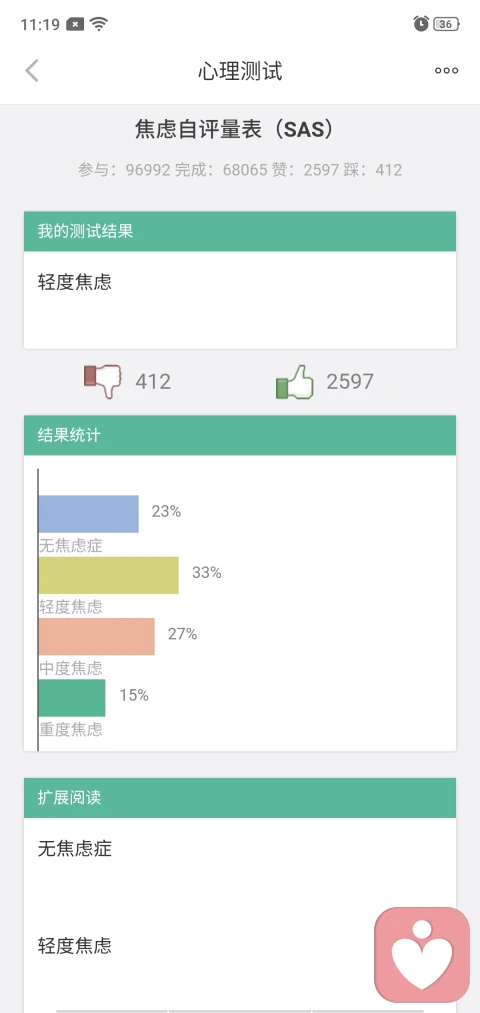Select the blue 23% bar
480x1013 pixels.
coord(89,514)
